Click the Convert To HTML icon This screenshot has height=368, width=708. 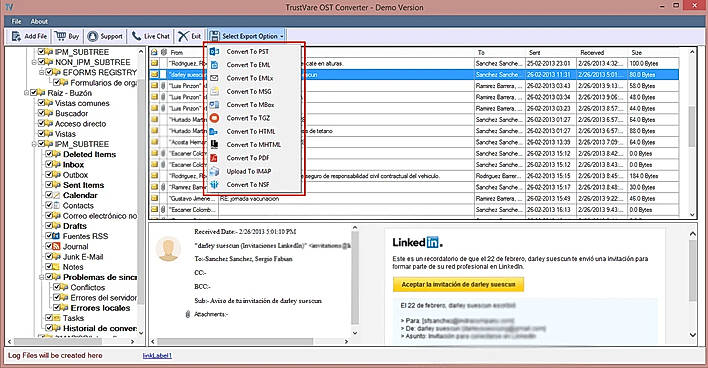tap(214, 131)
